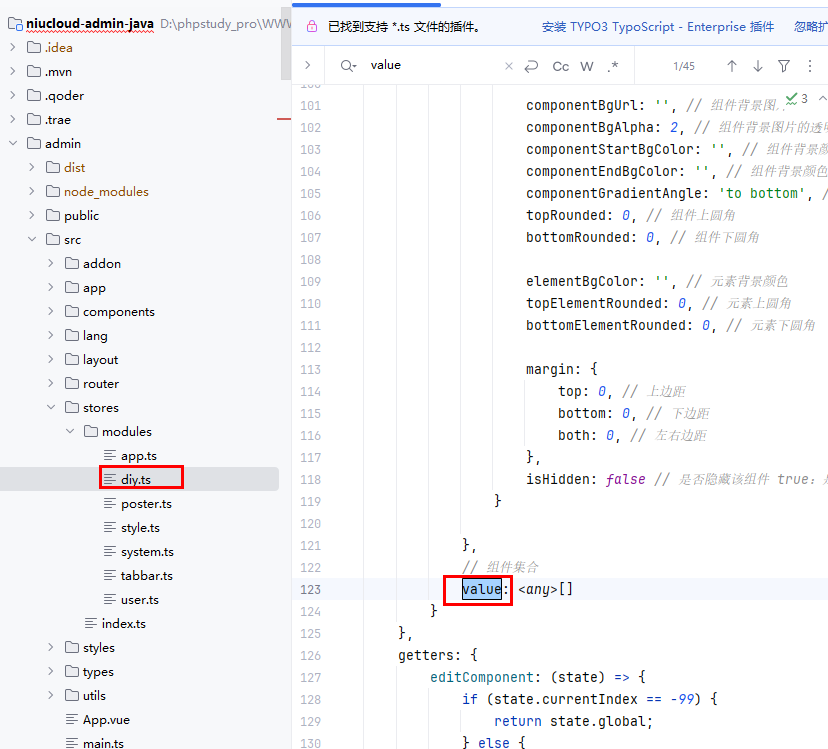Clear the search field with X icon
This screenshot has width=828, height=749.
pyautogui.click(x=508, y=66)
